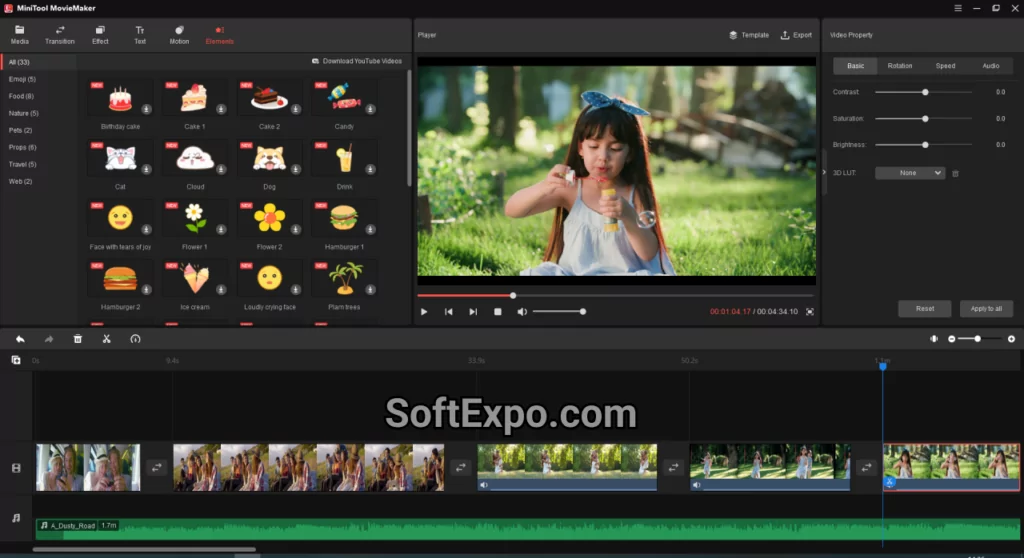This screenshot has height=558, width=1024.
Task: Click the Saturation slider handle
Action: [x=925, y=119]
